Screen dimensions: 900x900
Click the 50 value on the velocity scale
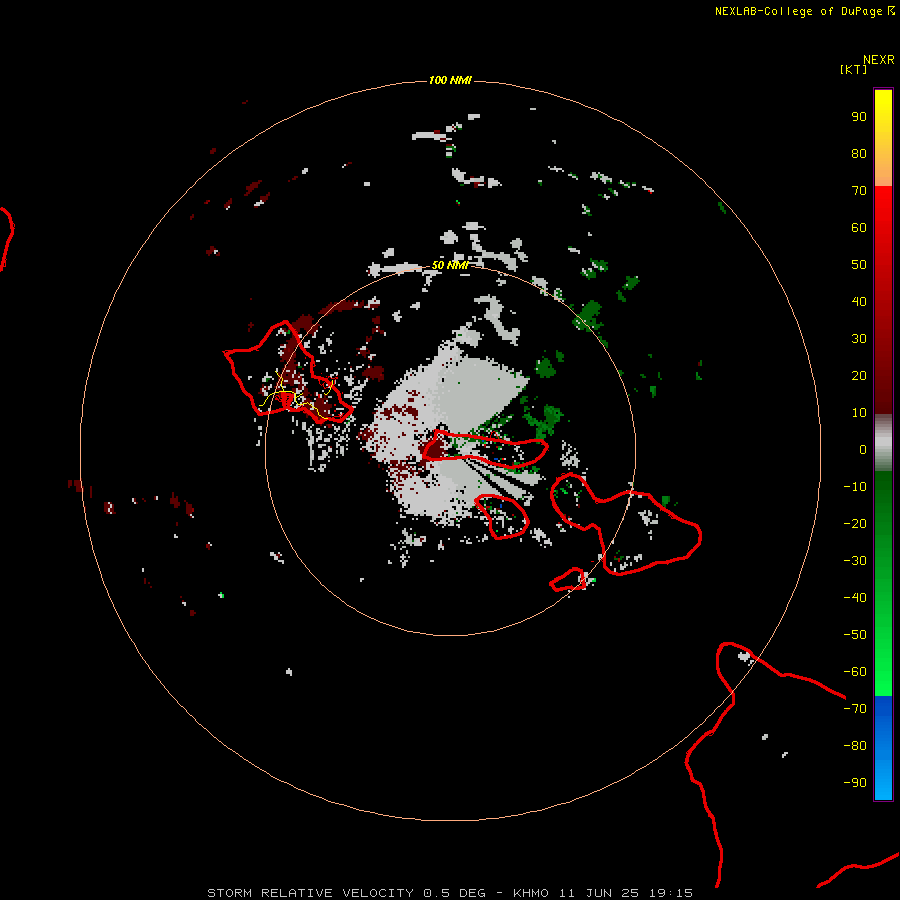(x=859, y=265)
